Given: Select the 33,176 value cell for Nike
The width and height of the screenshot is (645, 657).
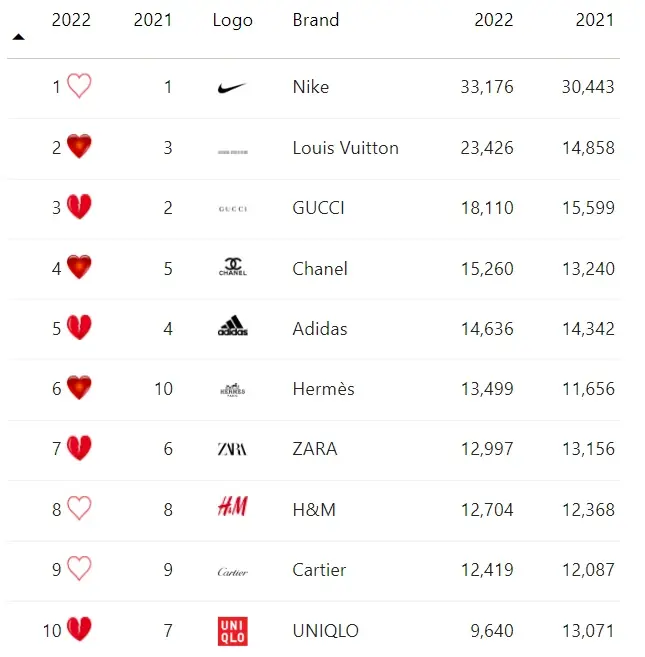Looking at the screenshot, I should [x=487, y=87].
